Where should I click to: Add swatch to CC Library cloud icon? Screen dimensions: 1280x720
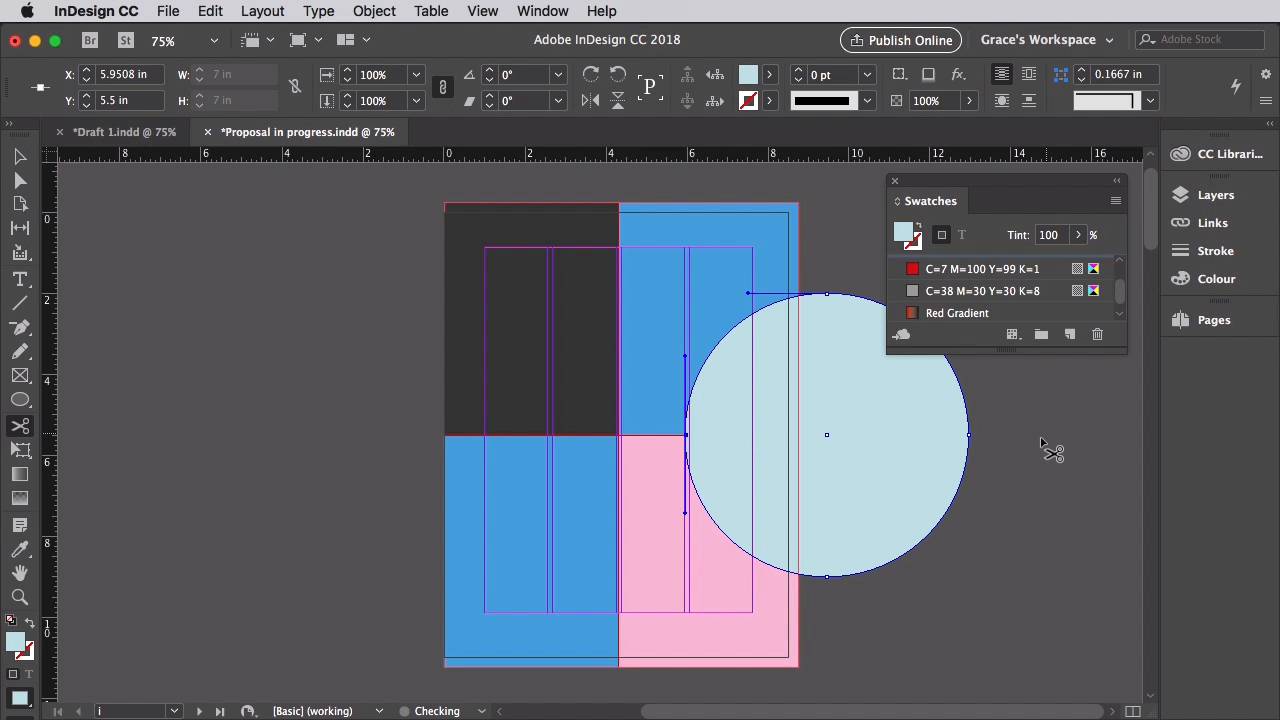point(901,335)
